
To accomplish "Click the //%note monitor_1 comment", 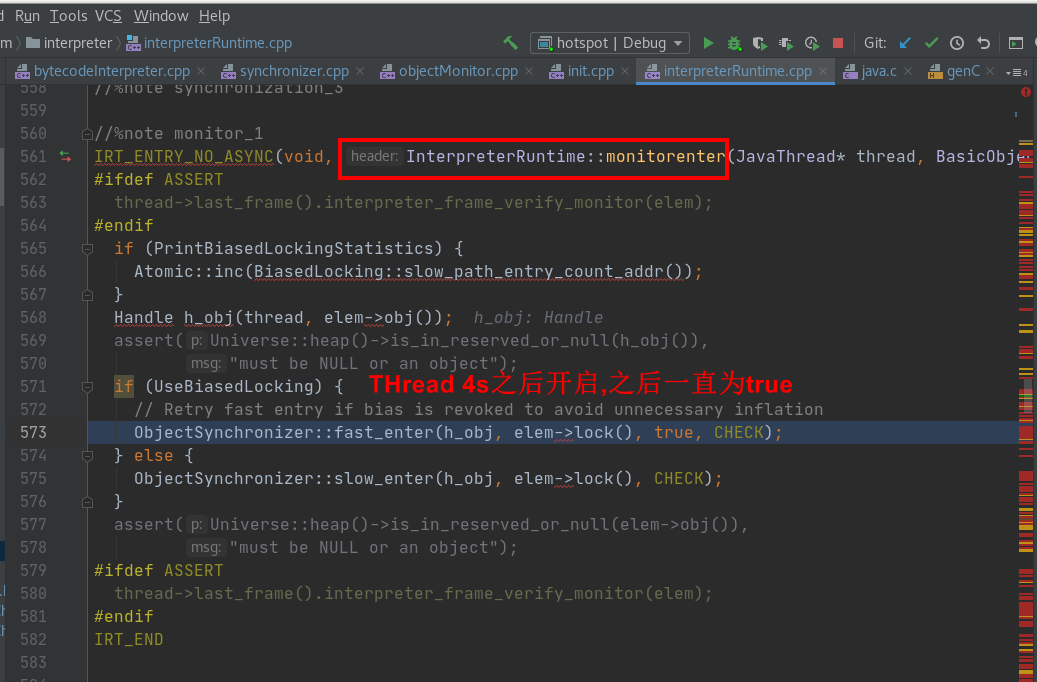I will click(179, 134).
